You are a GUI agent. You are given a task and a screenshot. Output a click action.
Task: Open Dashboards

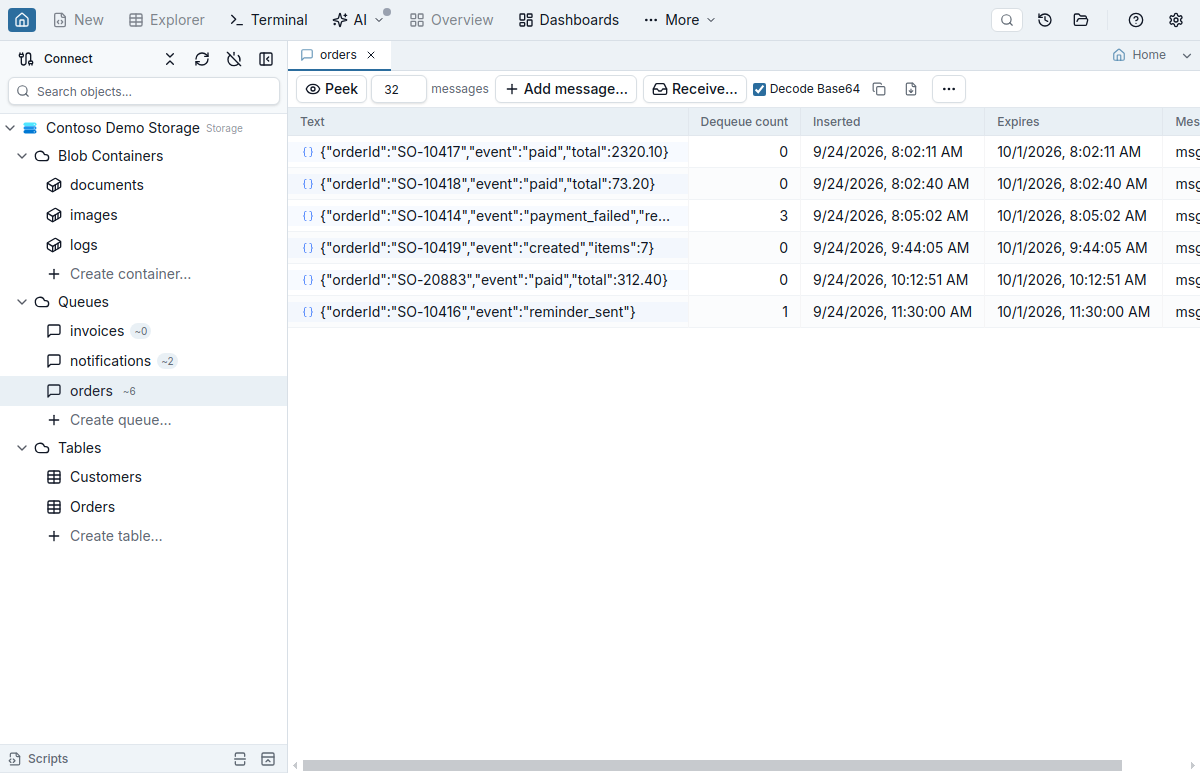pyautogui.click(x=568, y=20)
